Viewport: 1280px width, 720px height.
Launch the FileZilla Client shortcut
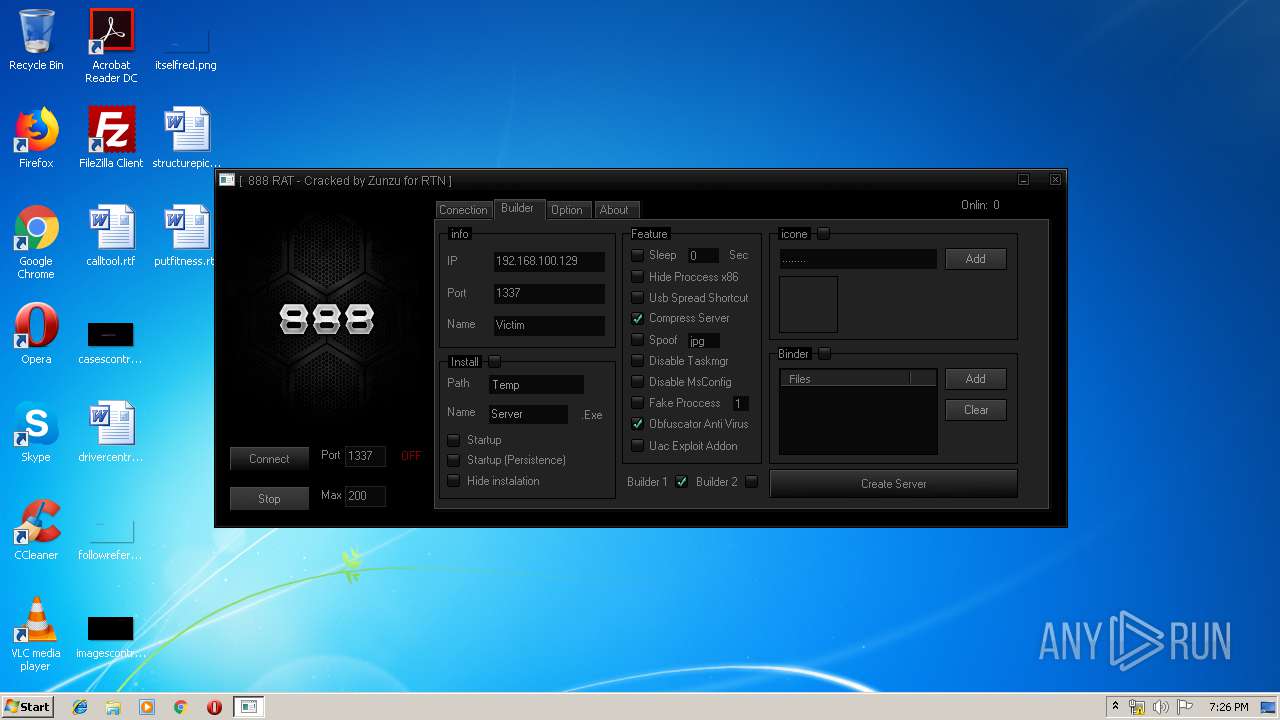click(x=111, y=138)
